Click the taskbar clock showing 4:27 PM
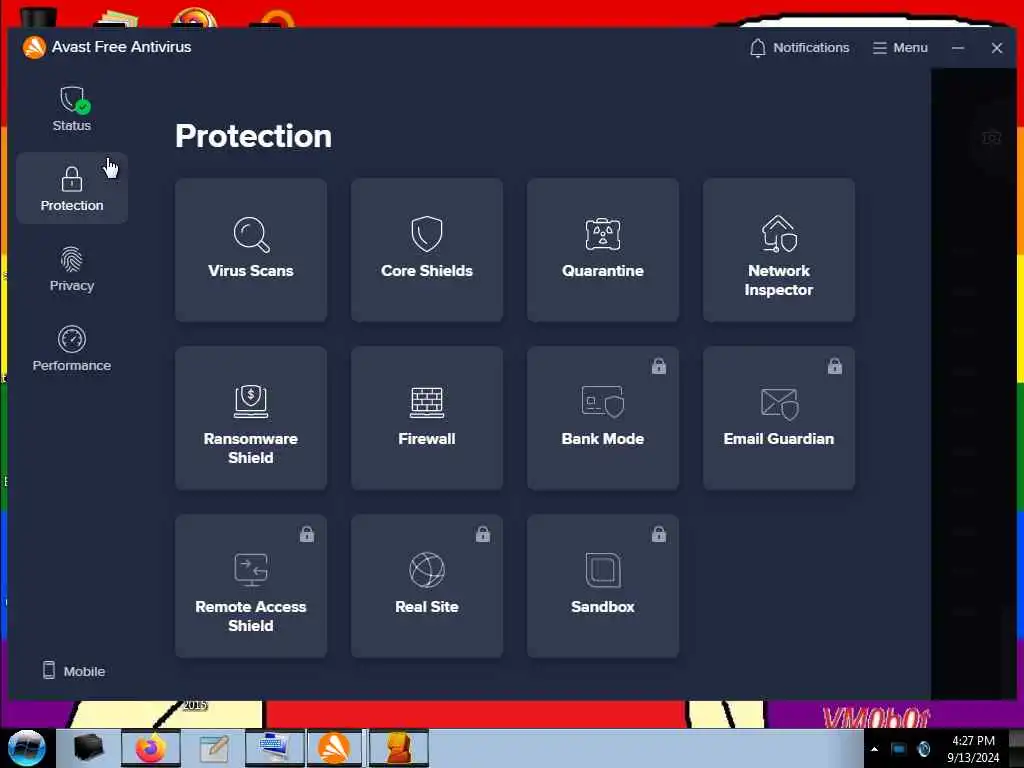The image size is (1024, 768). [x=973, y=749]
